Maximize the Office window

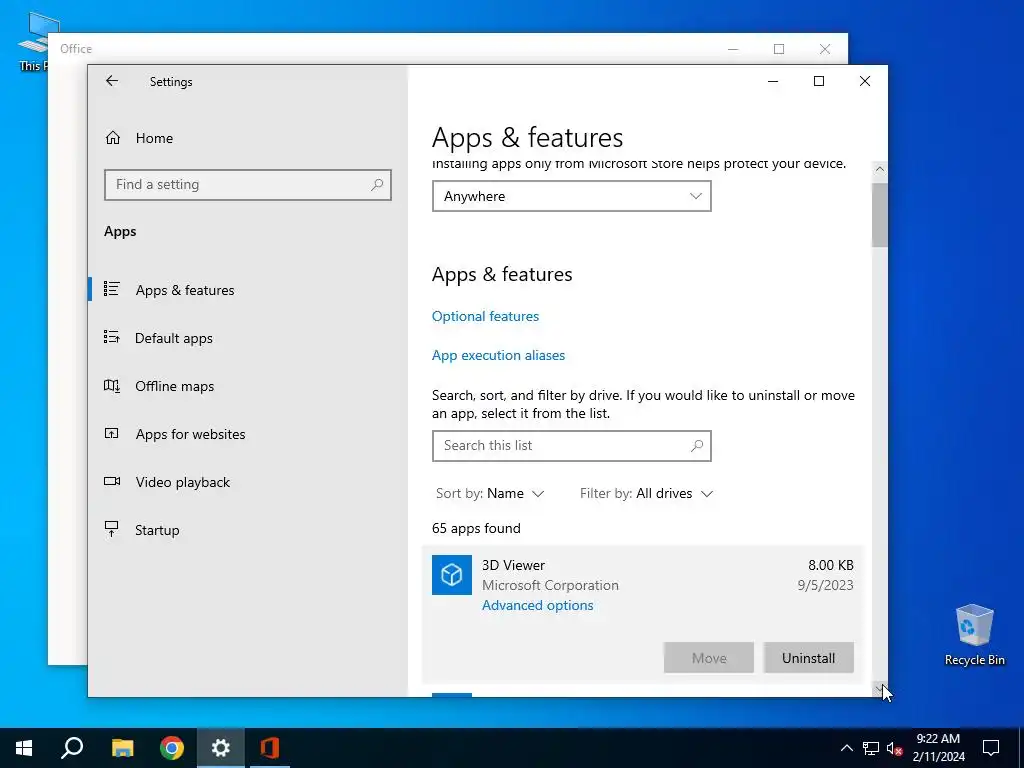779,49
